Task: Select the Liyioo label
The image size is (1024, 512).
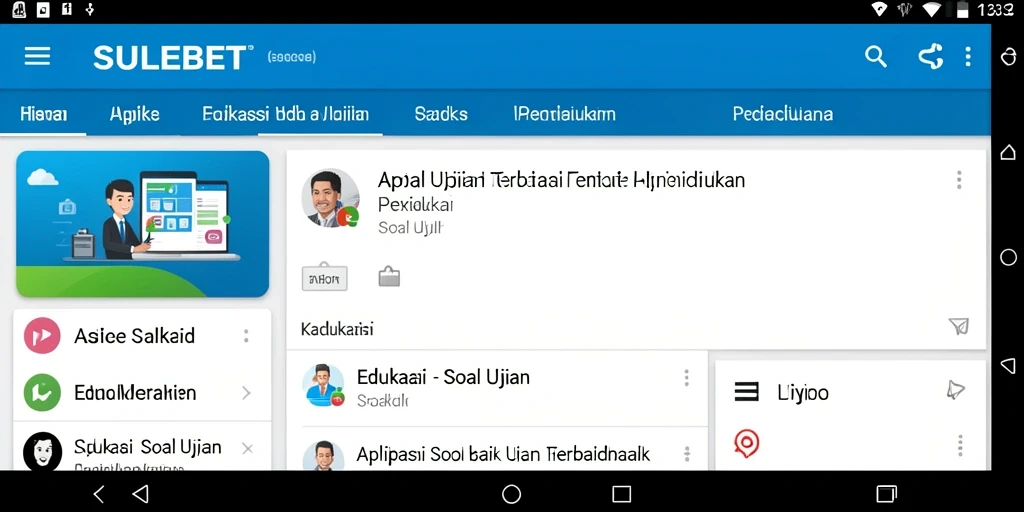Action: pos(803,392)
